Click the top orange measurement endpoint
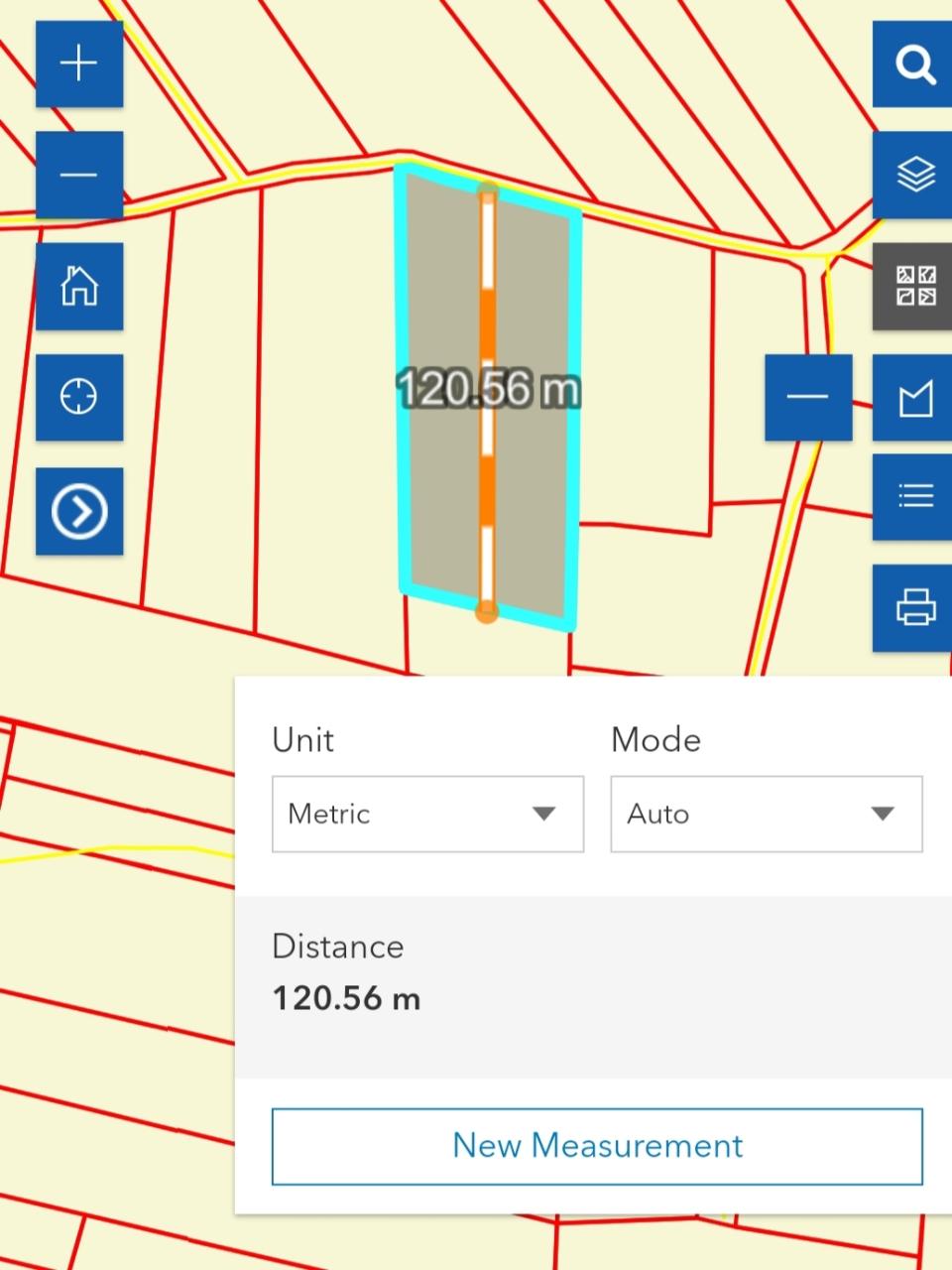The image size is (952, 1270). [487, 191]
